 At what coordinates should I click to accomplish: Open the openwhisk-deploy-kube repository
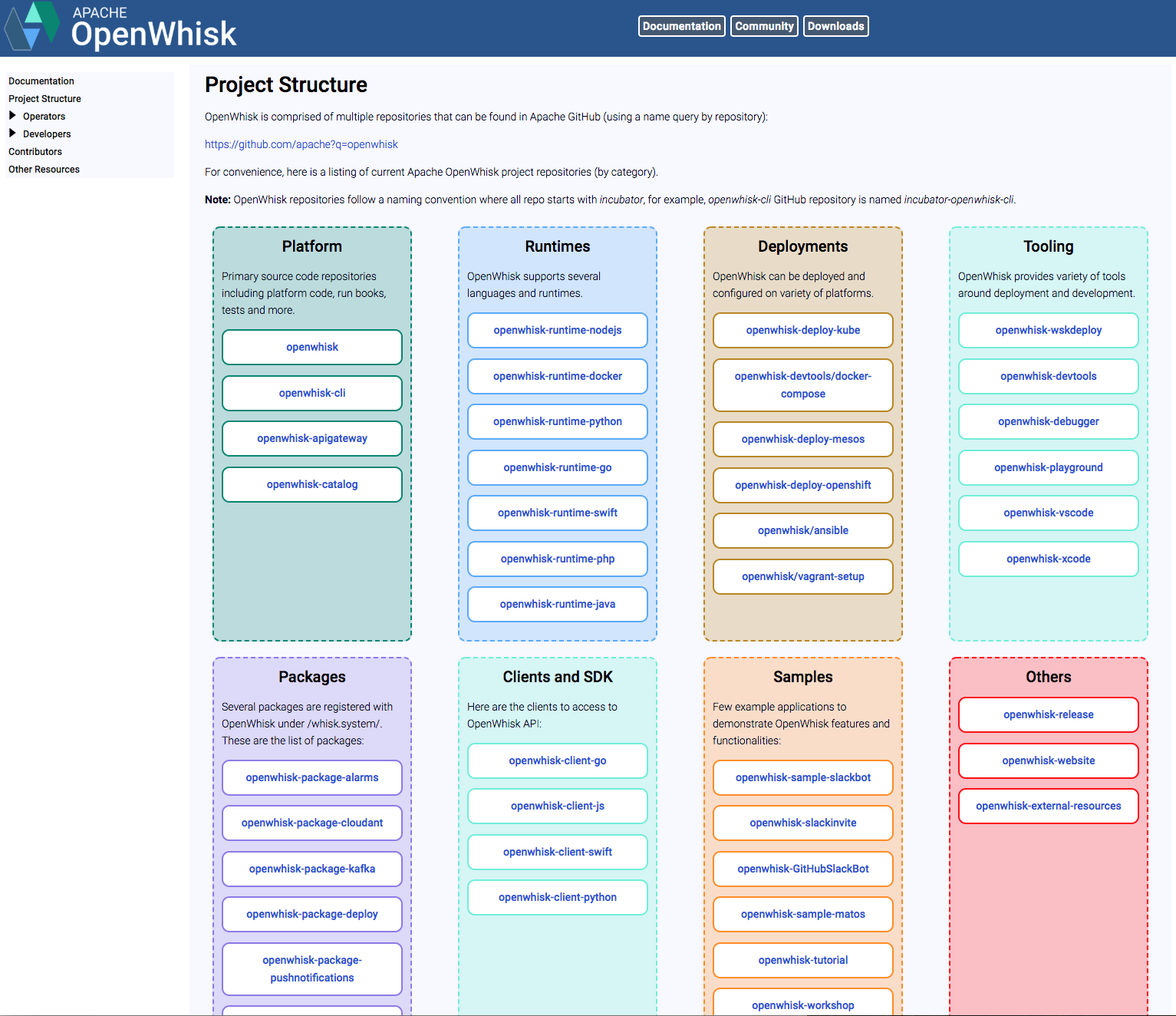pyautogui.click(x=803, y=330)
